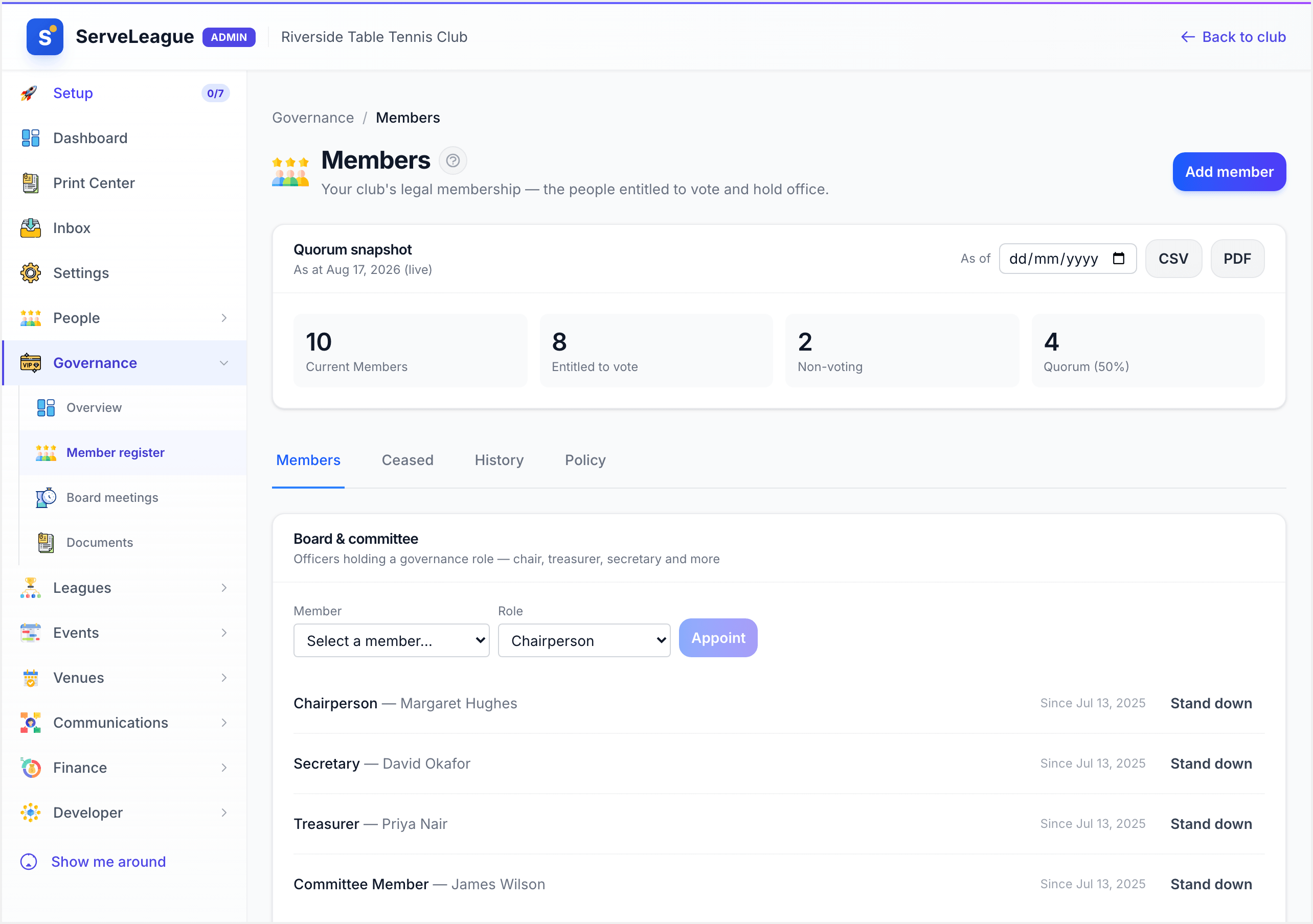The height and width of the screenshot is (924, 1313).
Task: Open Setup via the rocket icon
Action: point(30,93)
